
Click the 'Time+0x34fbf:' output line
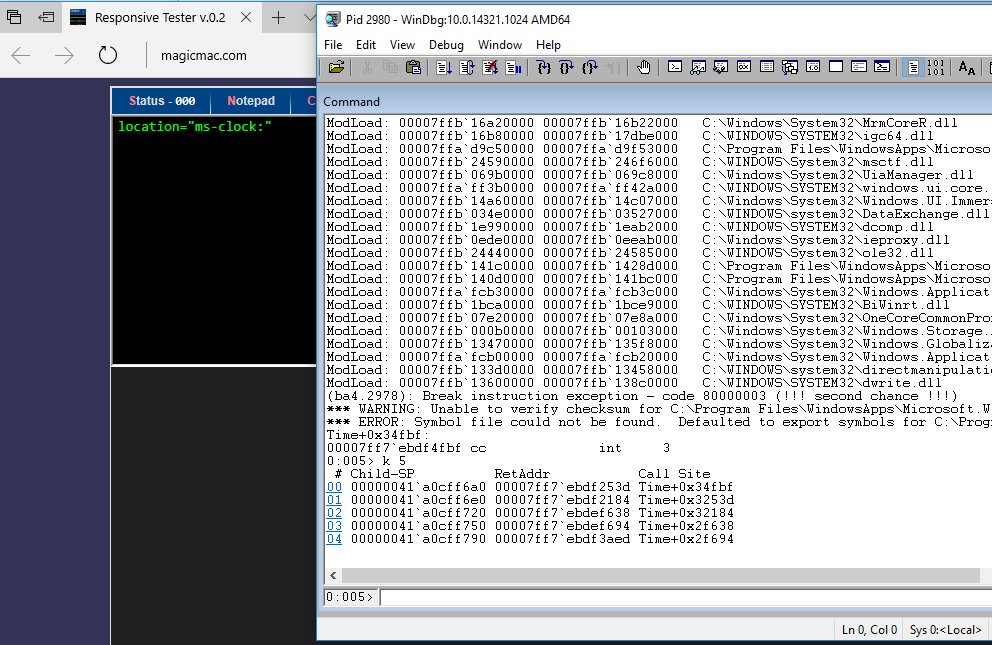[378, 435]
